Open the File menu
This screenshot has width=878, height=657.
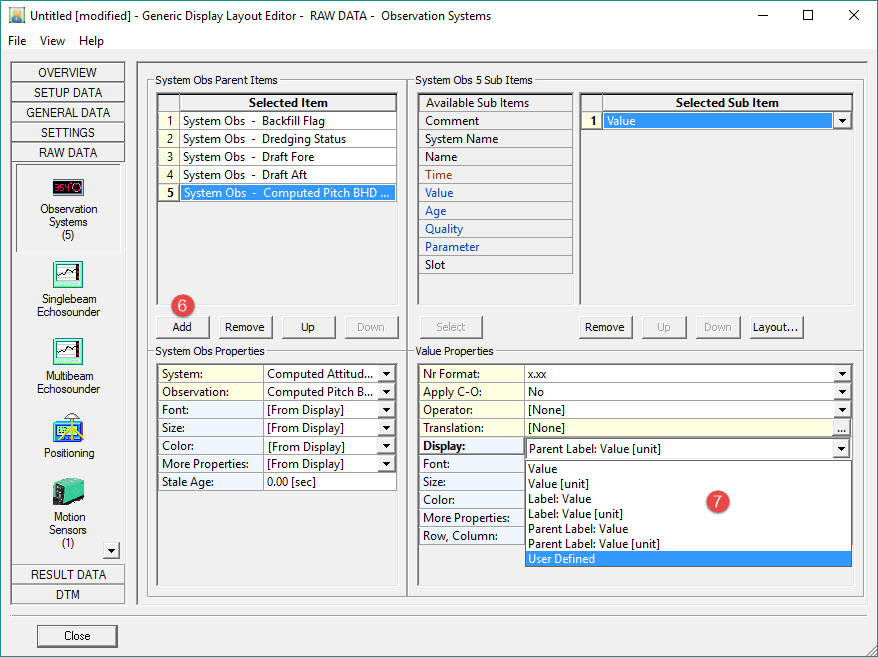(17, 41)
